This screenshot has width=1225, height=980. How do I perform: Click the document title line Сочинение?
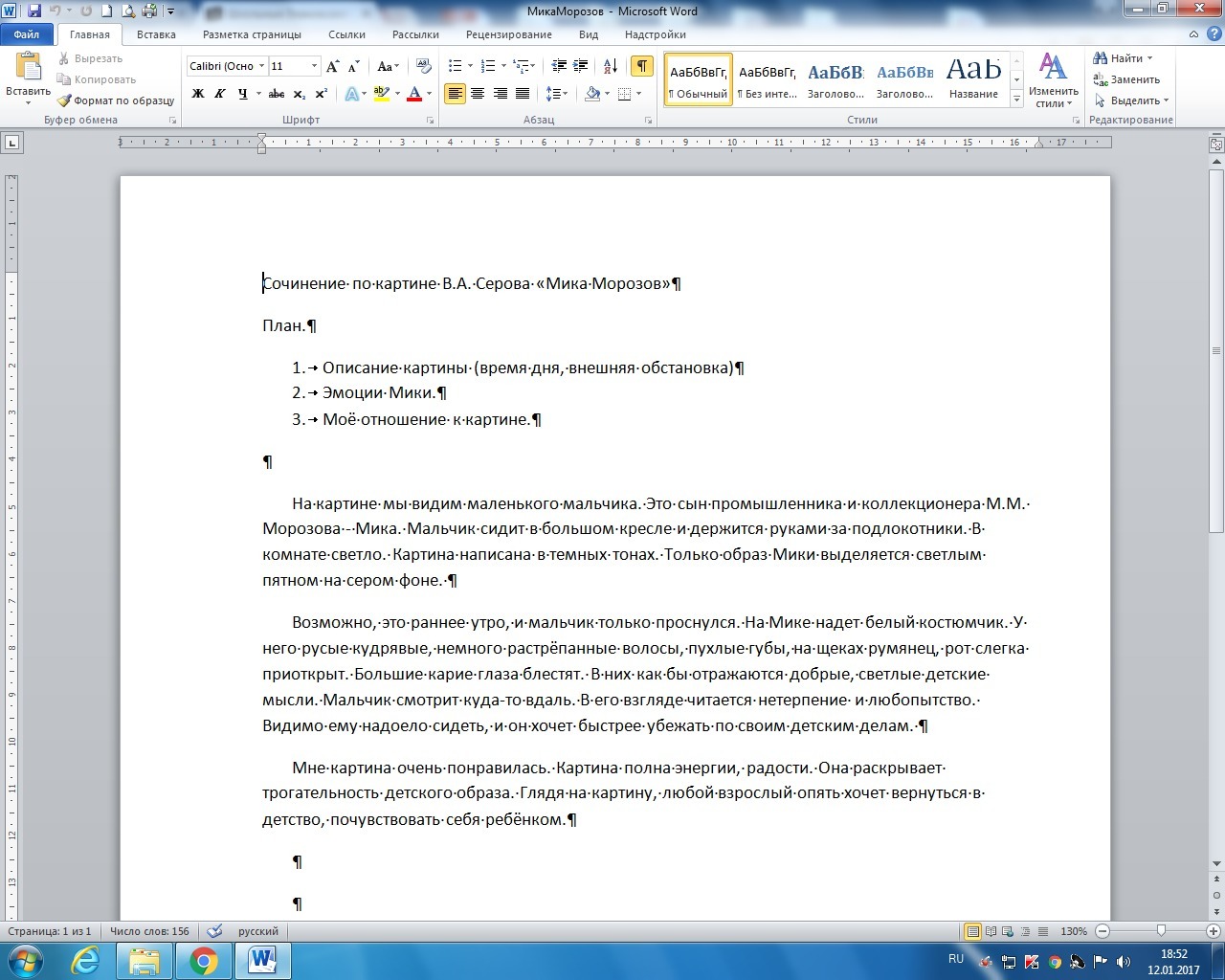tap(472, 283)
